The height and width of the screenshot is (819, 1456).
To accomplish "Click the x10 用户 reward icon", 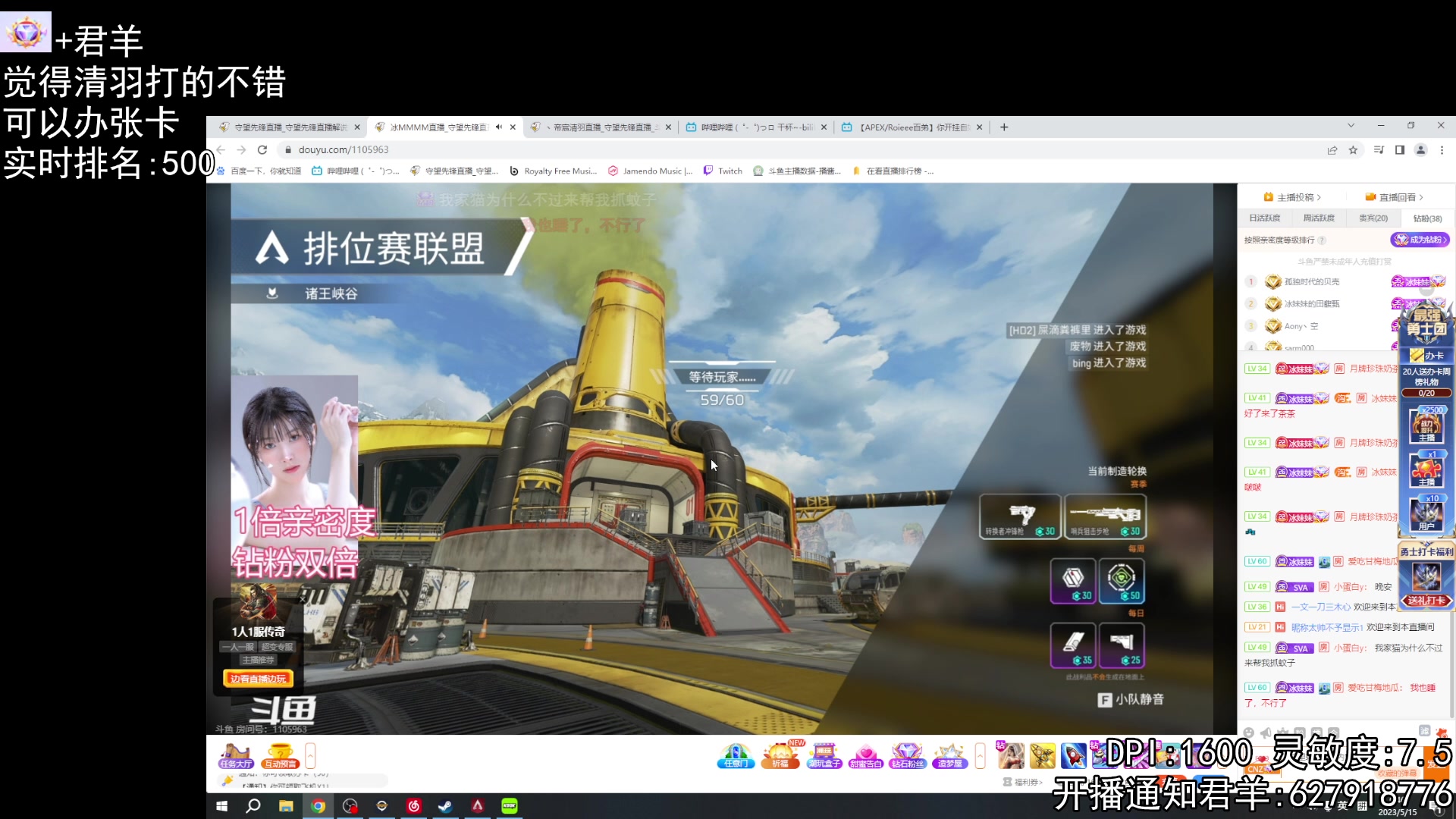I will pyautogui.click(x=1426, y=513).
